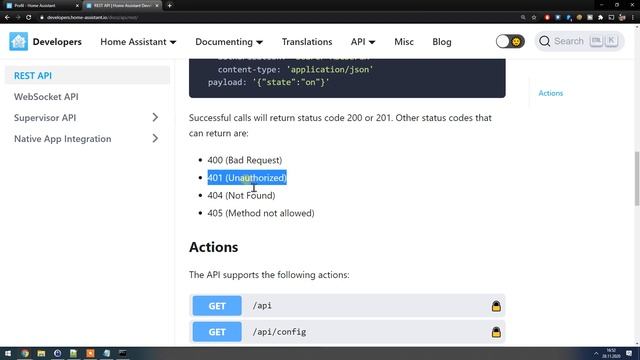Toggle the dark mode switch
This screenshot has width=640, height=360.
point(510,42)
